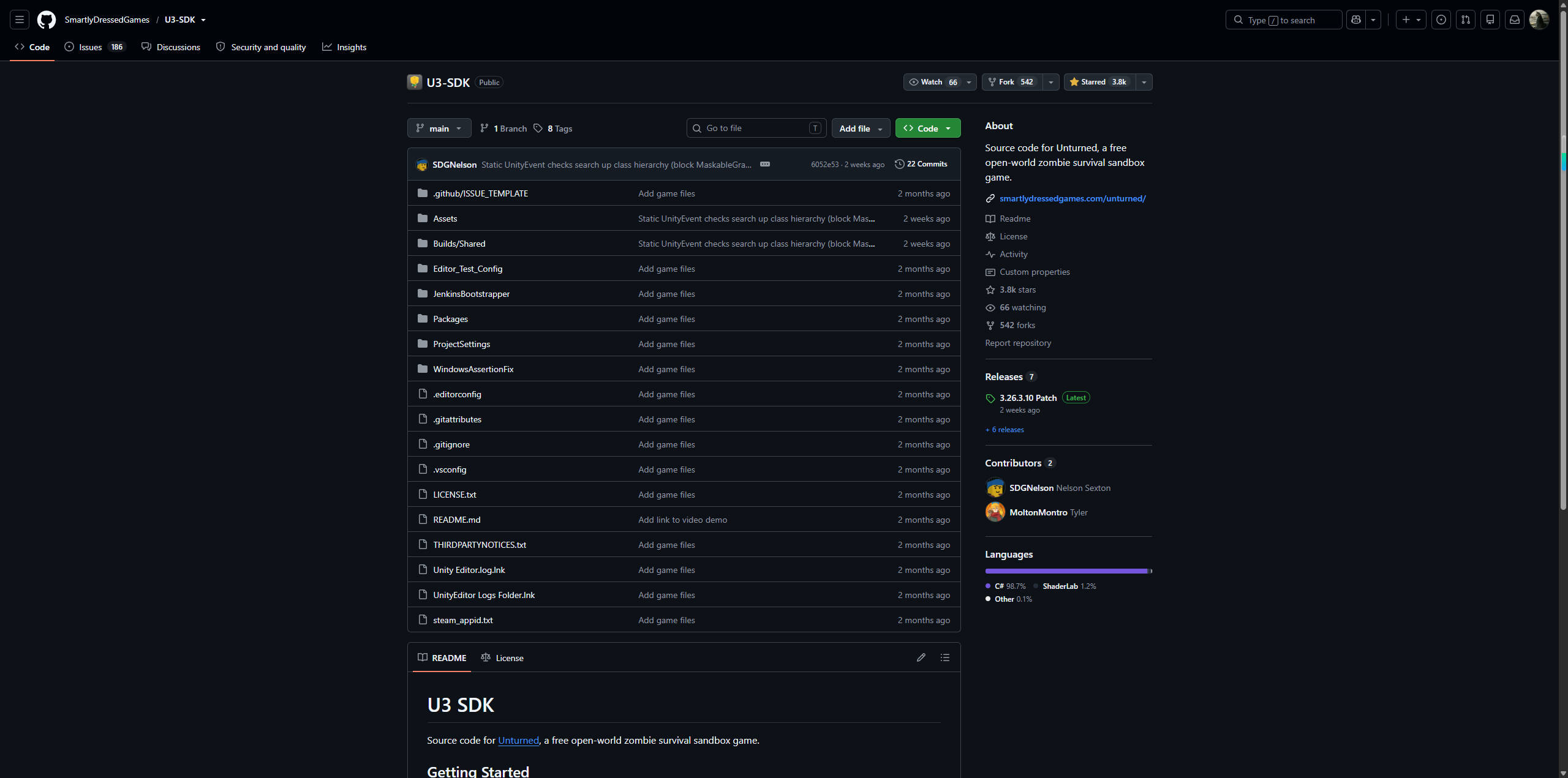Jump to Readme in About sidebar
Screen dimensions: 1568x778
point(1008,219)
